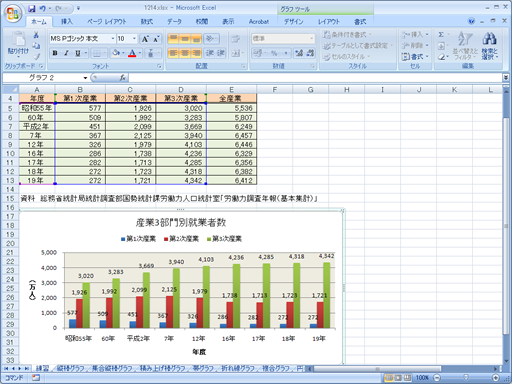The image size is (512, 384).
Task: Open Find and Select (検索と選択) binoculars
Action: click(489, 45)
